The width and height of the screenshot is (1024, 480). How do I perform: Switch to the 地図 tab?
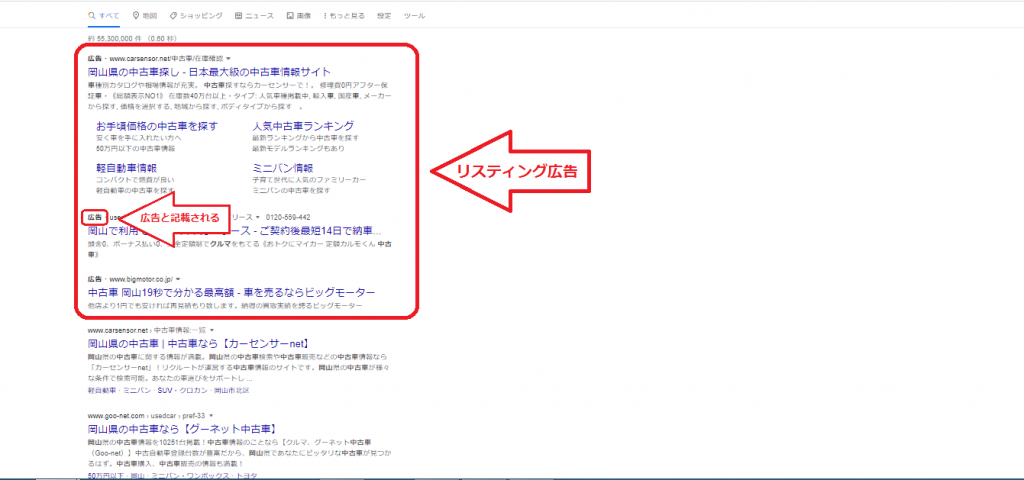(144, 15)
